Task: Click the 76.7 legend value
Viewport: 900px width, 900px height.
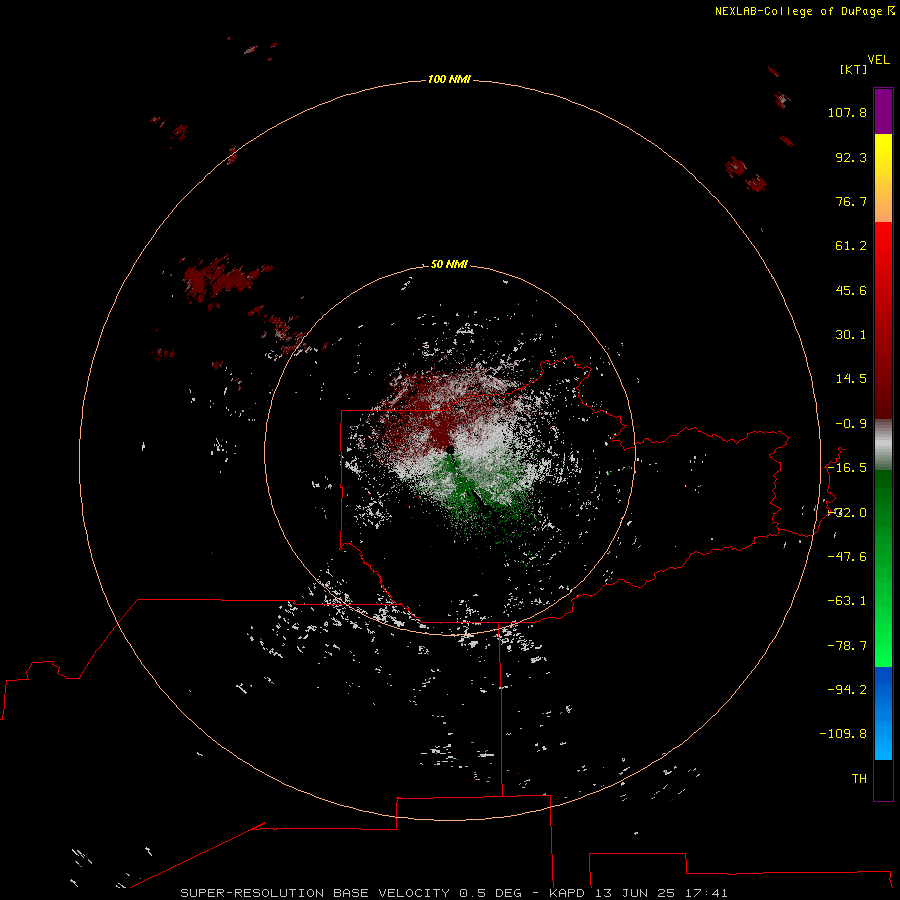Action: pos(851,201)
